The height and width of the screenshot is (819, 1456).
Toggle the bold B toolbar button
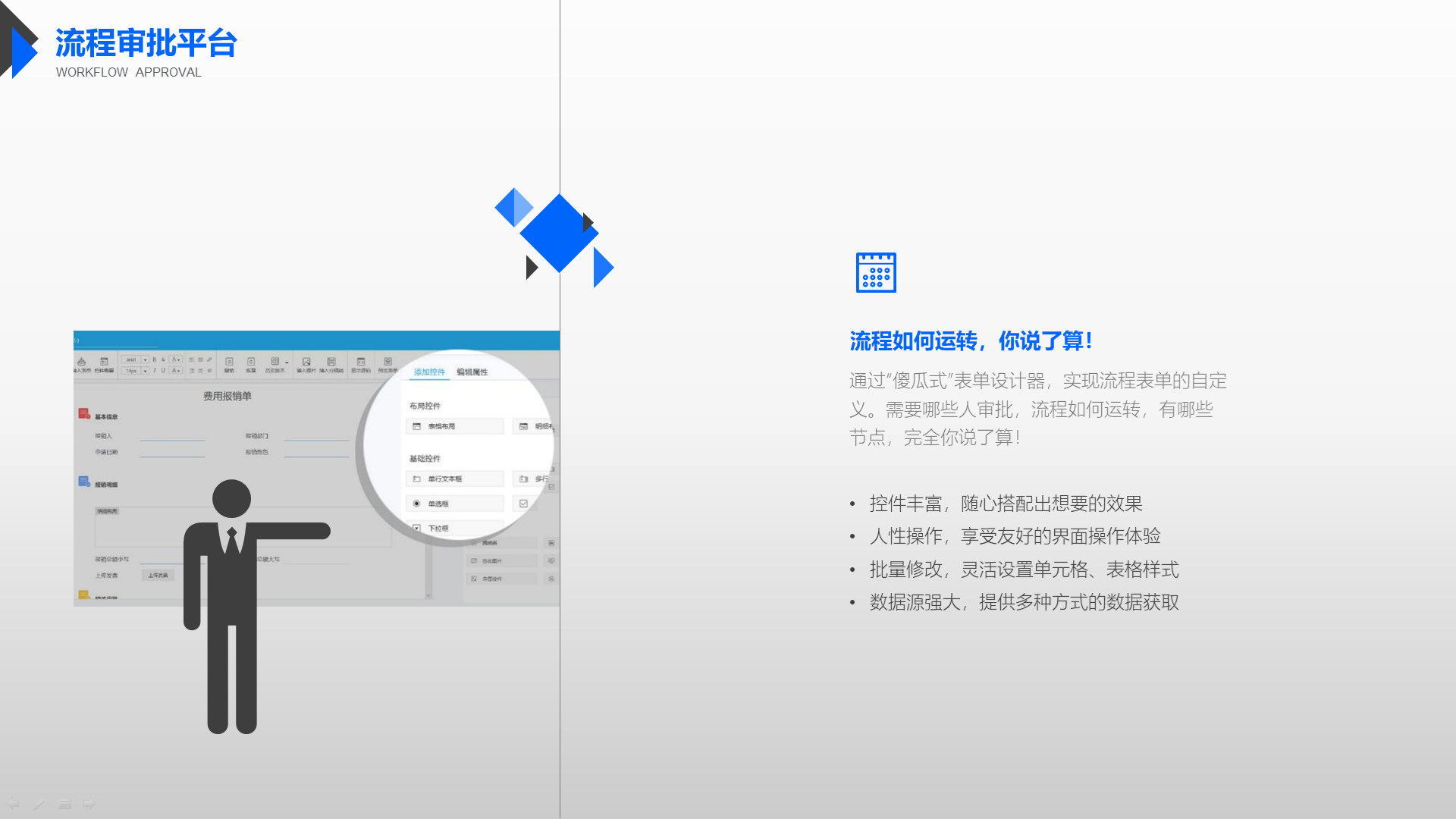(154, 360)
